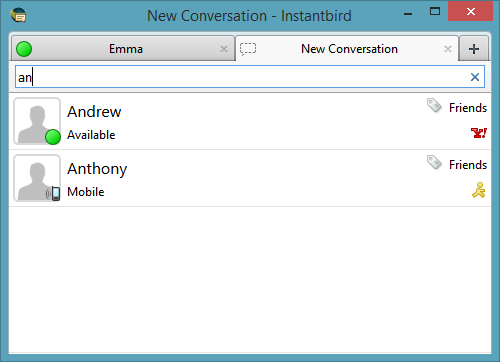Clear the search text with the X
500x362 pixels.
pyautogui.click(x=475, y=77)
